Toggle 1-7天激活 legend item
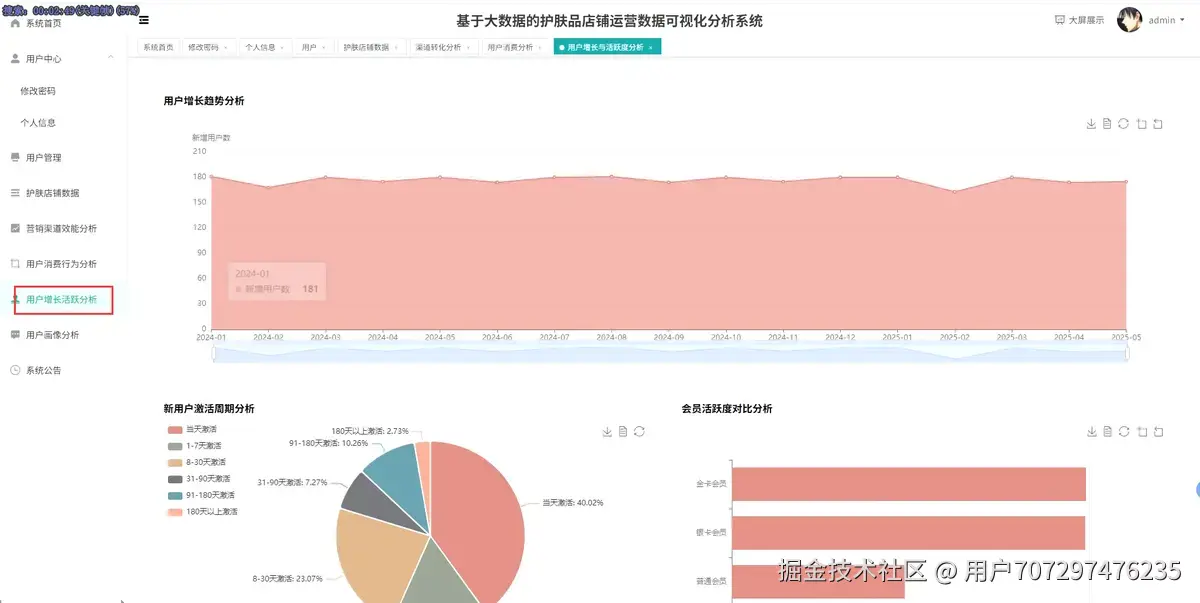1200x603 pixels. (195, 445)
